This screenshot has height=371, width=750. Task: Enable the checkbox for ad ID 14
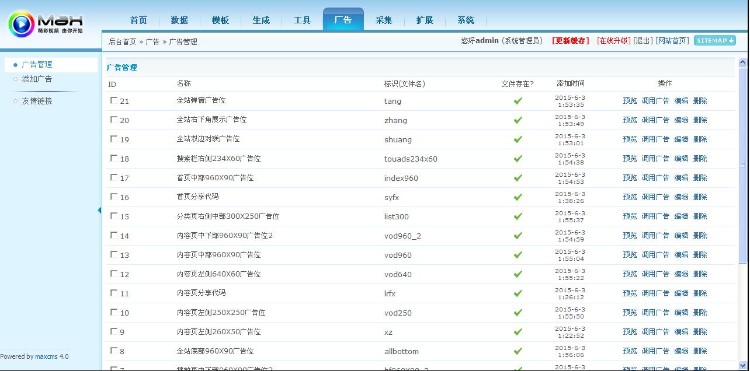pyautogui.click(x=113, y=235)
